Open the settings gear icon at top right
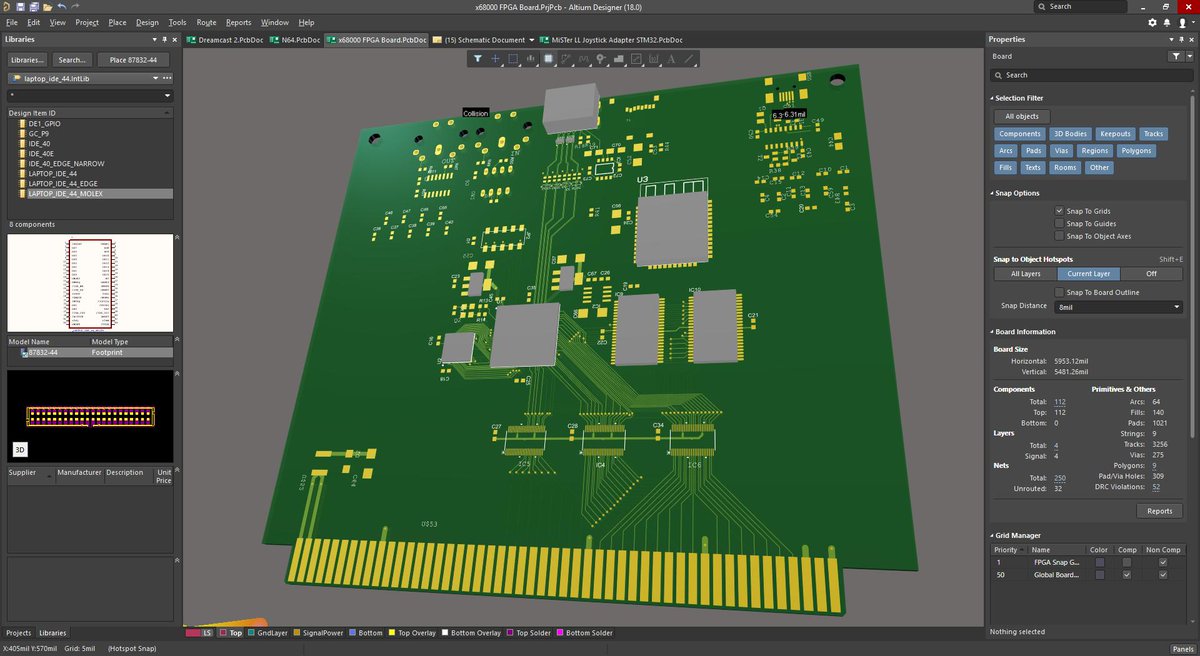The height and width of the screenshot is (656, 1200). 1152,22
